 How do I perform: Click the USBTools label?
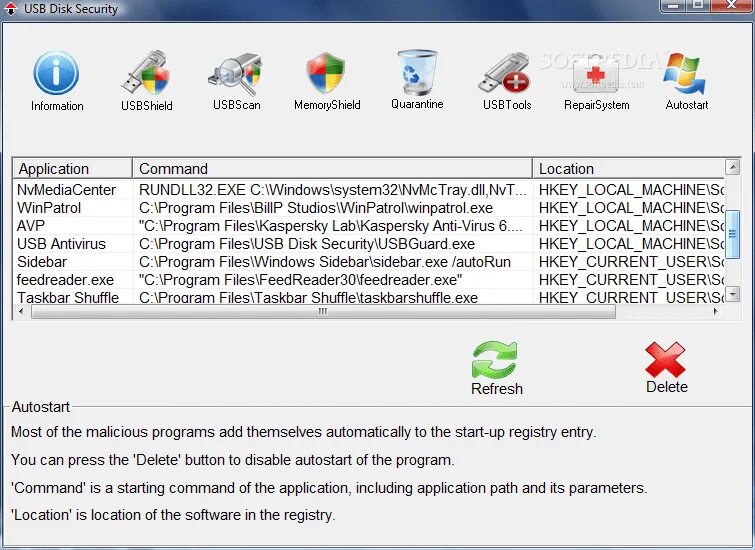pyautogui.click(x=507, y=105)
